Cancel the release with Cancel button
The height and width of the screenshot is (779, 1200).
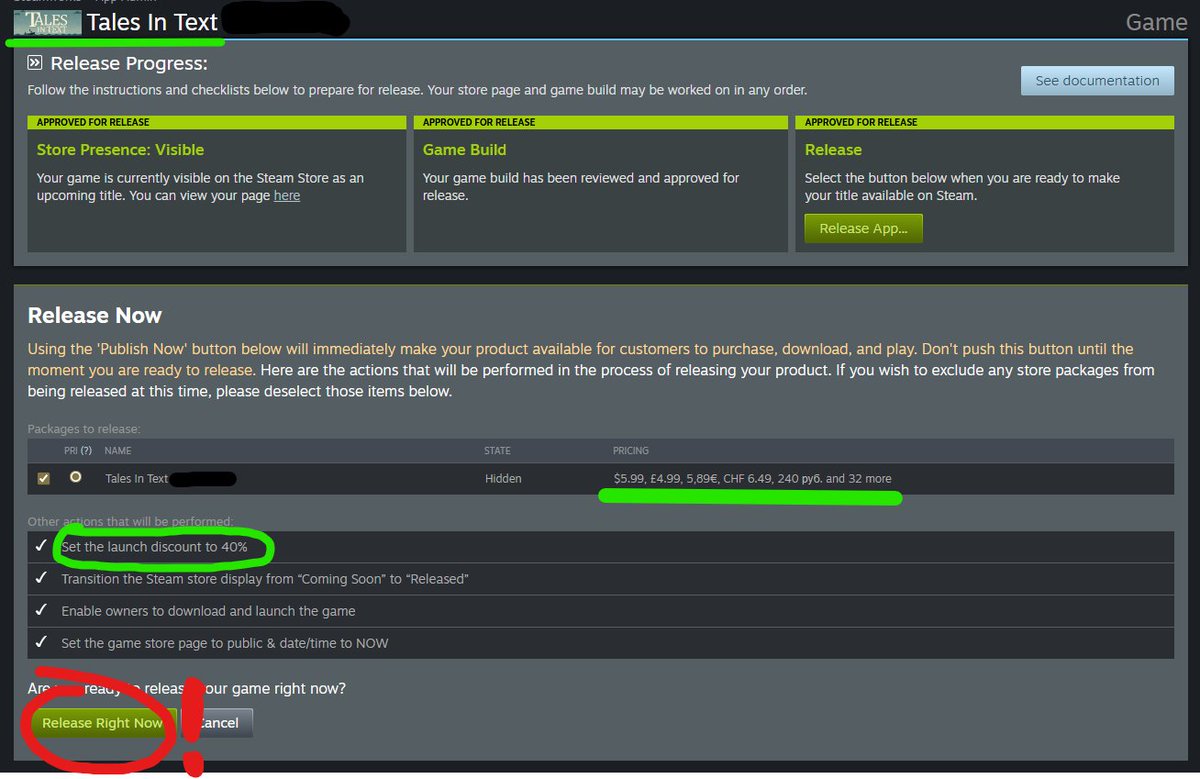coord(217,723)
